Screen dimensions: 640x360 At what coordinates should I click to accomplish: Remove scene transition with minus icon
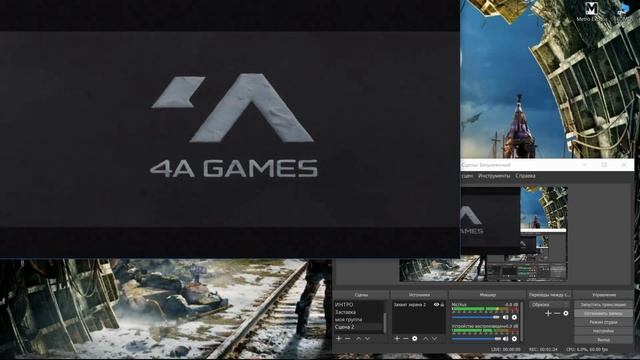point(557,313)
